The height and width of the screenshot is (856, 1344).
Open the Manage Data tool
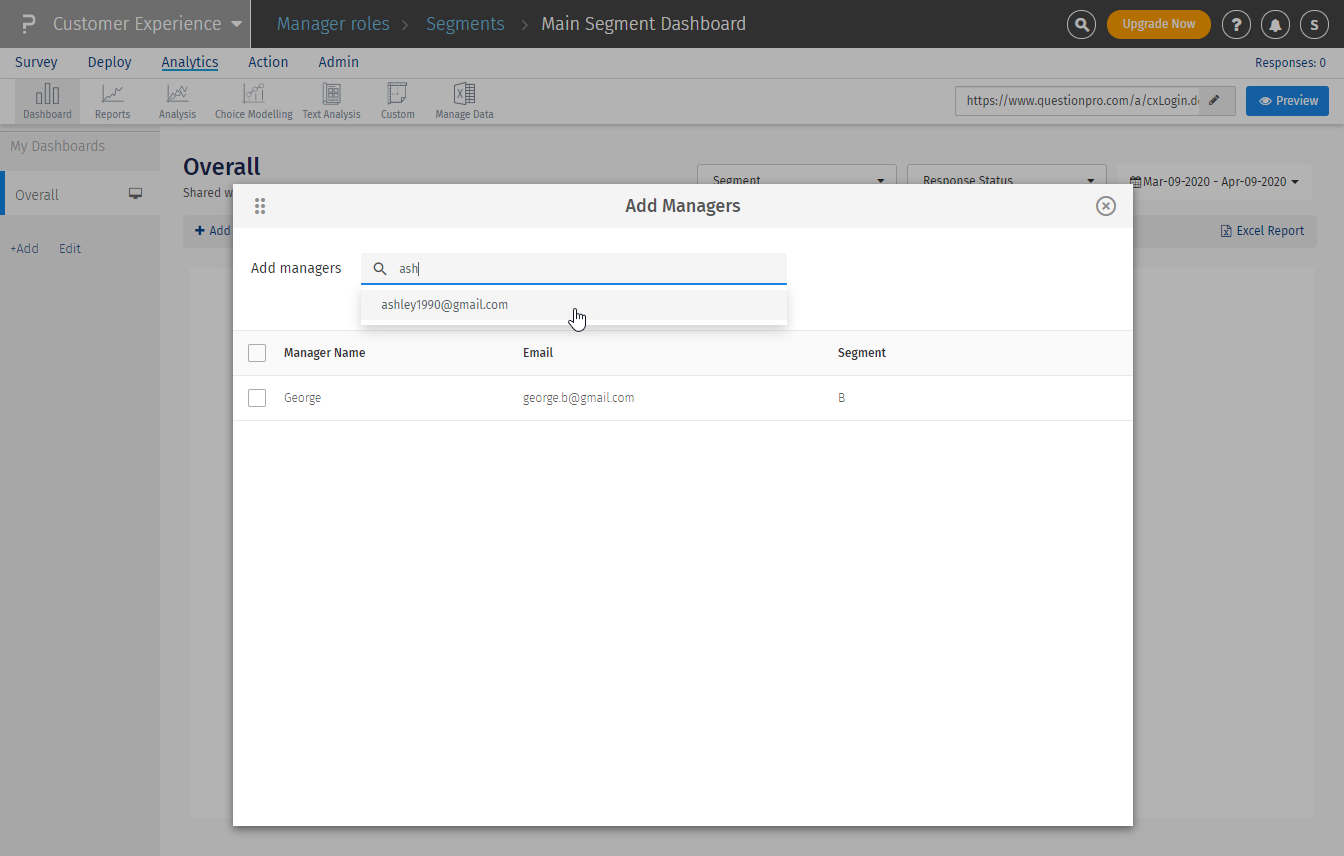coord(464,102)
